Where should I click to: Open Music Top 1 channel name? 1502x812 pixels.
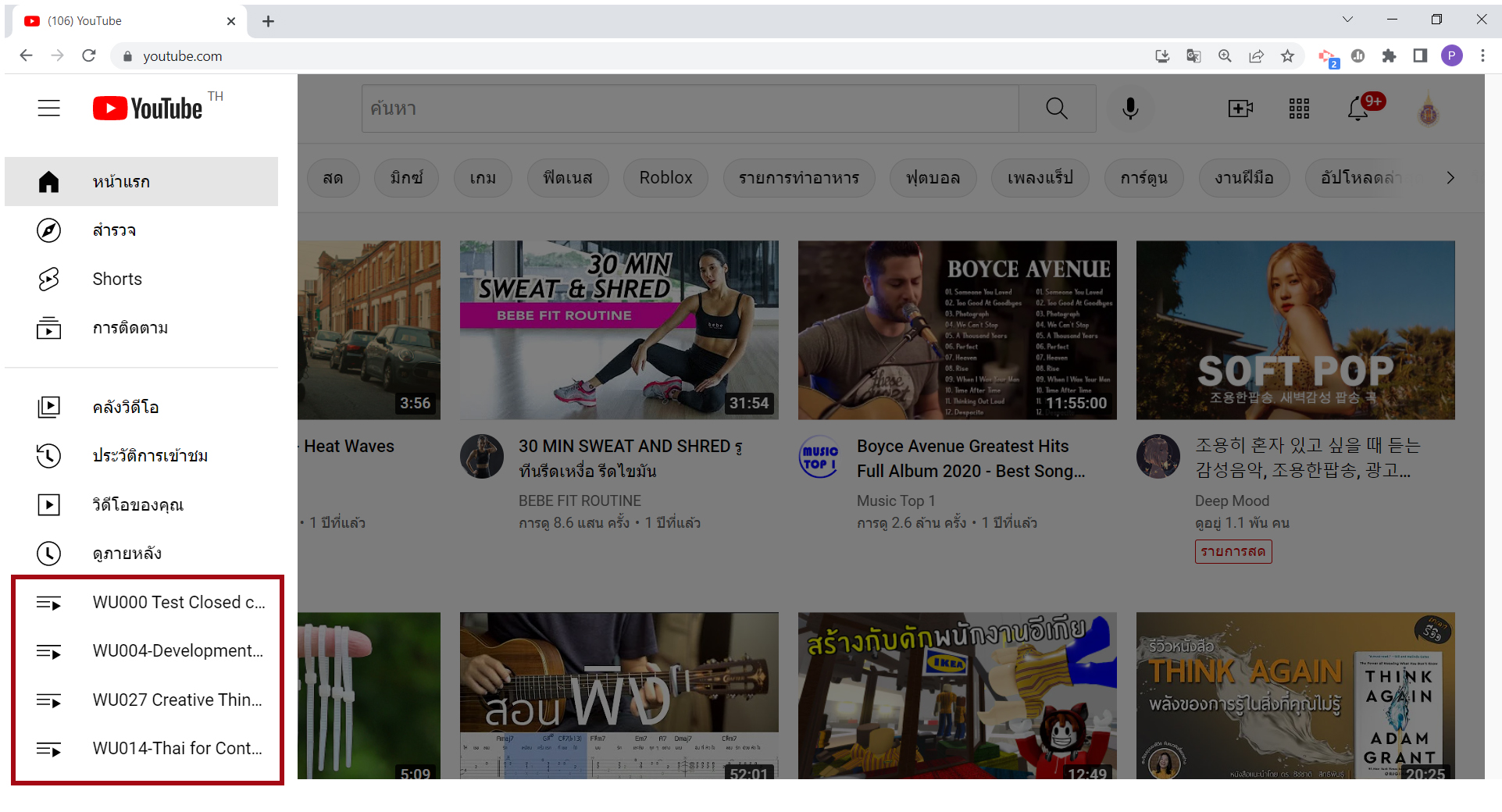896,500
